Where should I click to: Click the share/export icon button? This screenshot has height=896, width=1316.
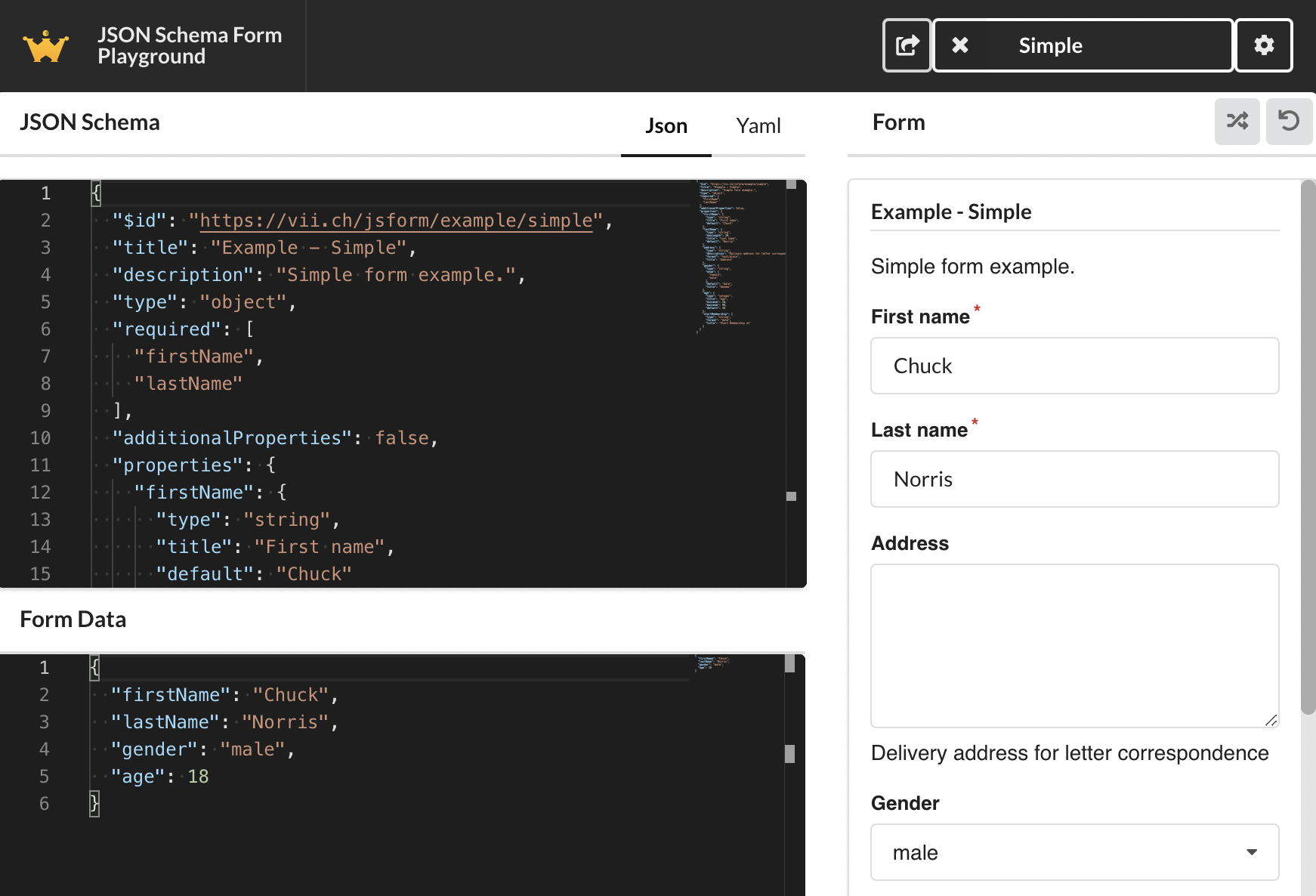point(907,45)
